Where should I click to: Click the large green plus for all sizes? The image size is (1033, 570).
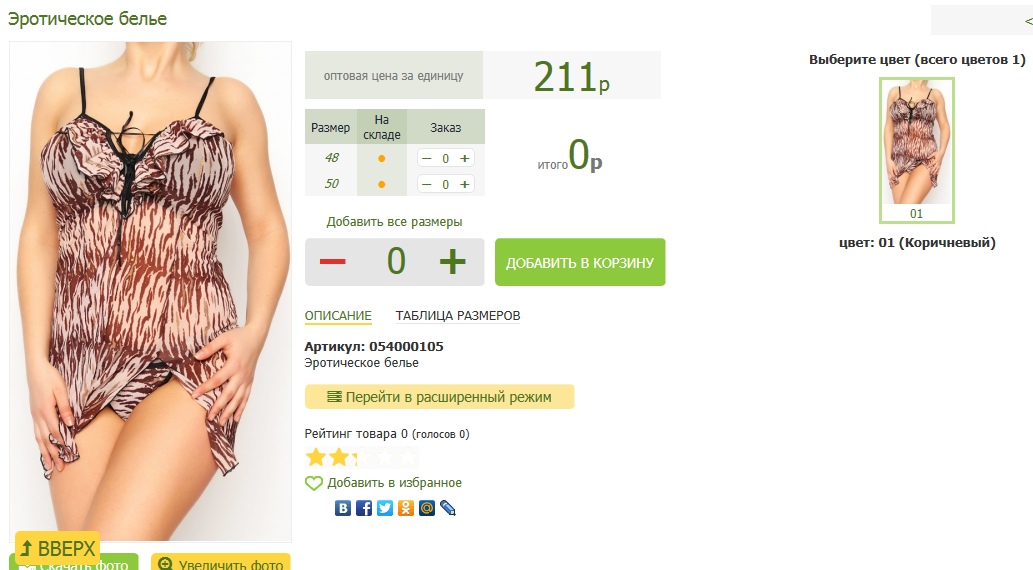click(453, 262)
